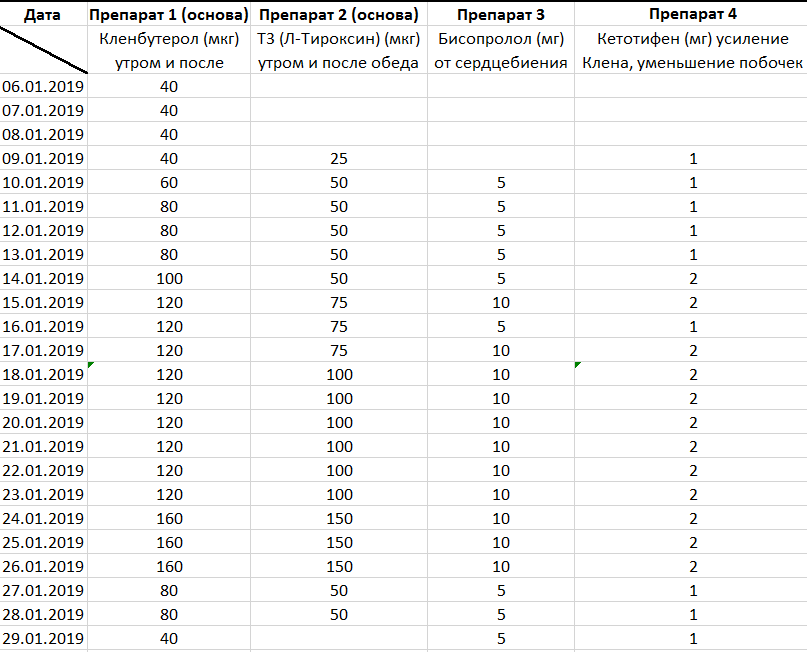This screenshot has height=652, width=807.
Task: Select Clenbuterol value 100 on 14.01.2019
Action: (x=168, y=279)
